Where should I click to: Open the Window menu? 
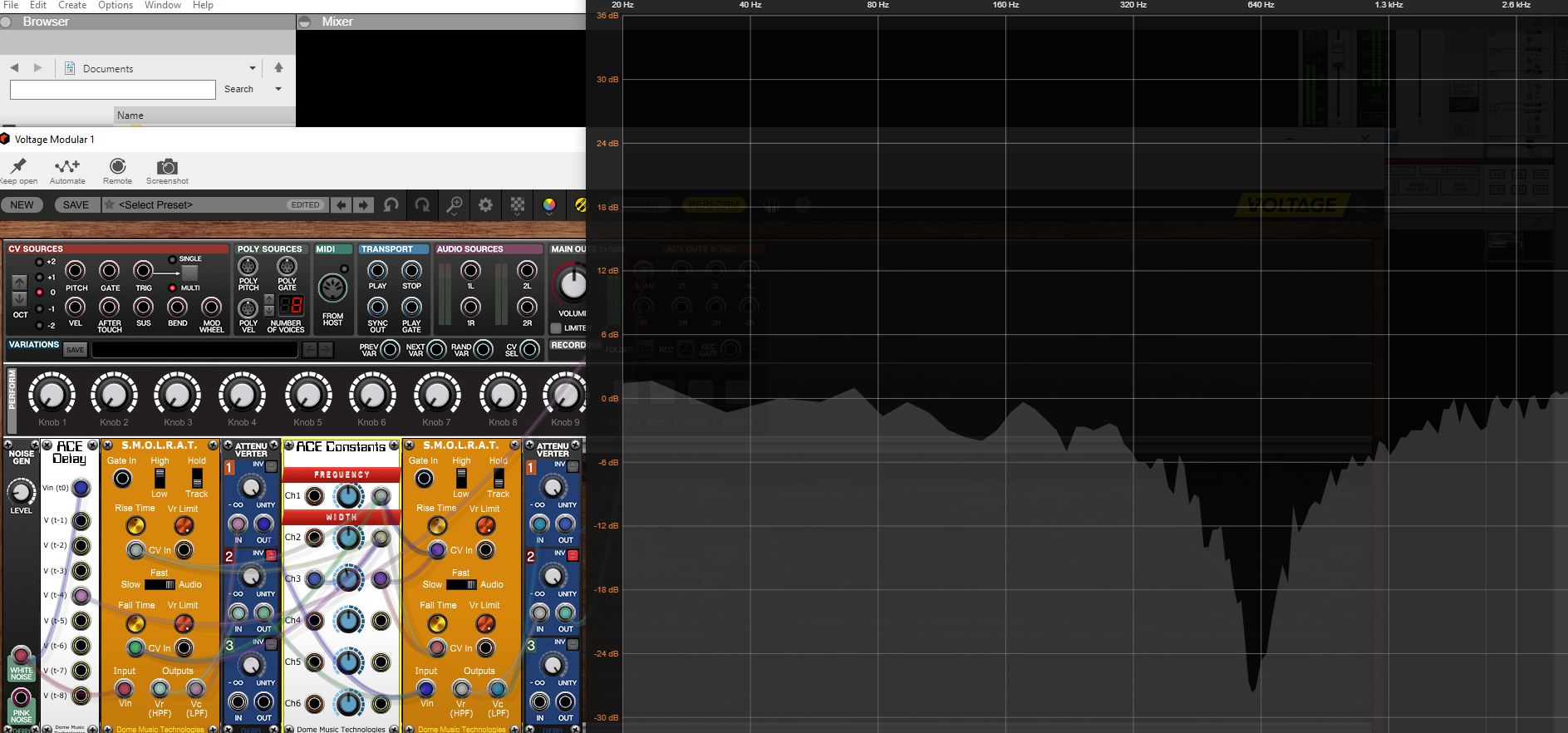tap(163, 5)
